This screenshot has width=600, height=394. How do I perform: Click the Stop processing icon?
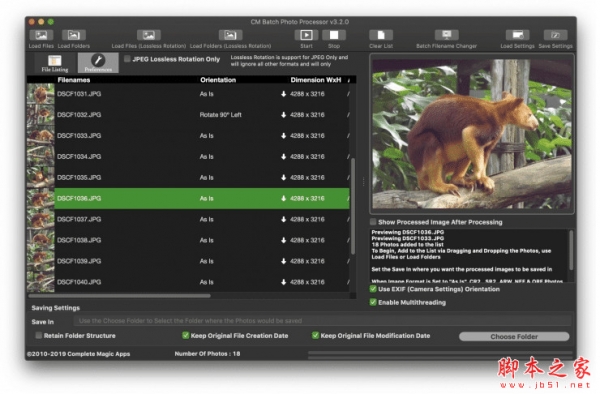(x=334, y=35)
